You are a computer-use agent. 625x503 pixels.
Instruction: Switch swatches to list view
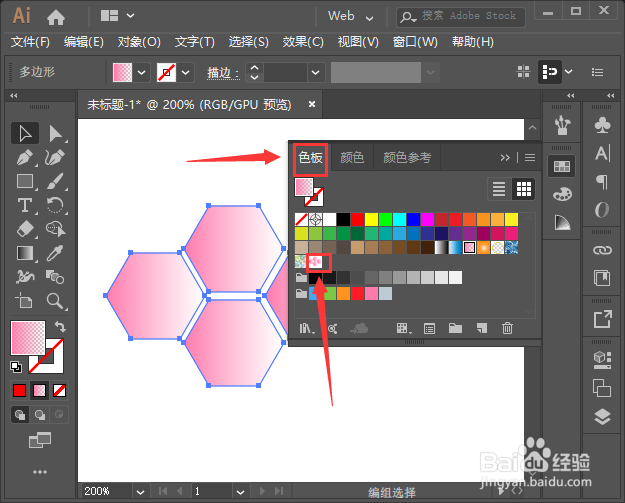pos(499,189)
